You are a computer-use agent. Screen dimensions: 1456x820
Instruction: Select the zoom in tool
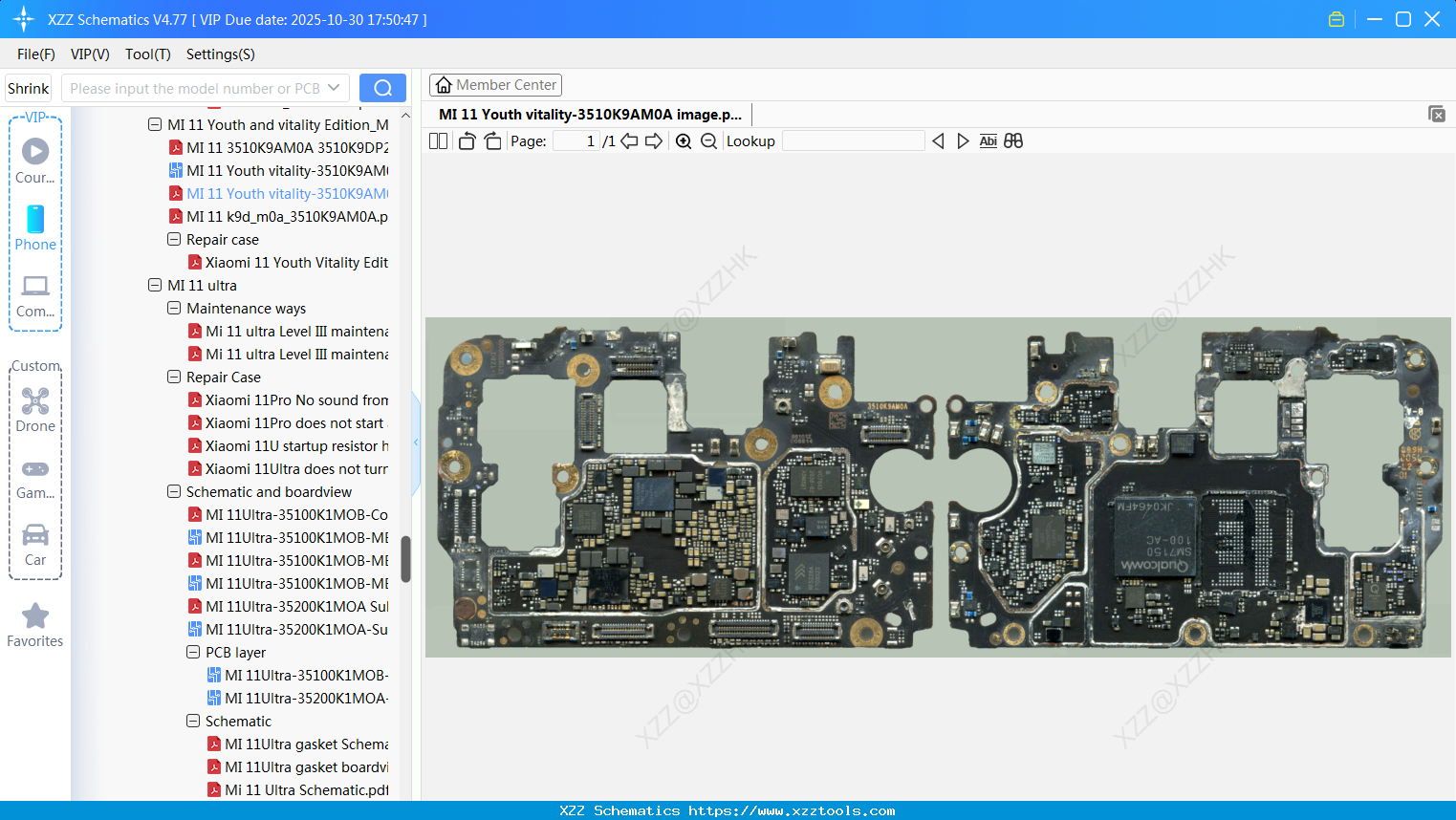coord(685,140)
